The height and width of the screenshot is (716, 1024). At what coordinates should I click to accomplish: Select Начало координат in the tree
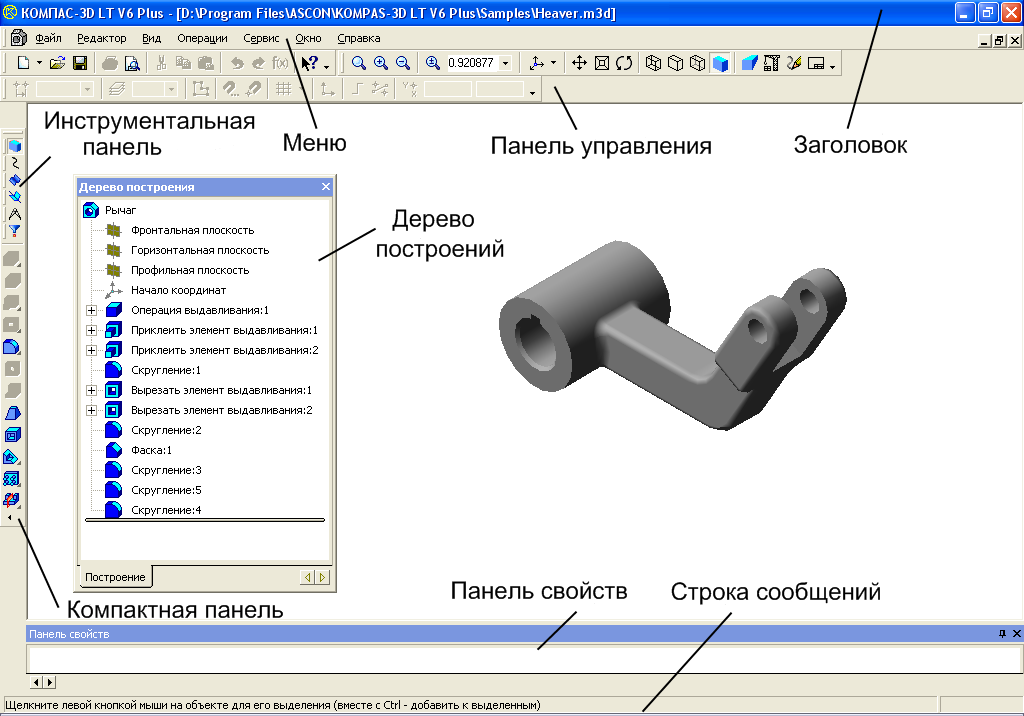178,290
